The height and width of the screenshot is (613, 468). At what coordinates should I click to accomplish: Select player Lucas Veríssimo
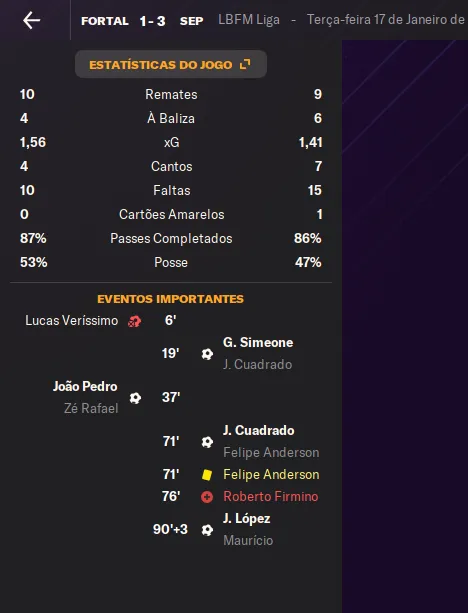click(x=72, y=321)
